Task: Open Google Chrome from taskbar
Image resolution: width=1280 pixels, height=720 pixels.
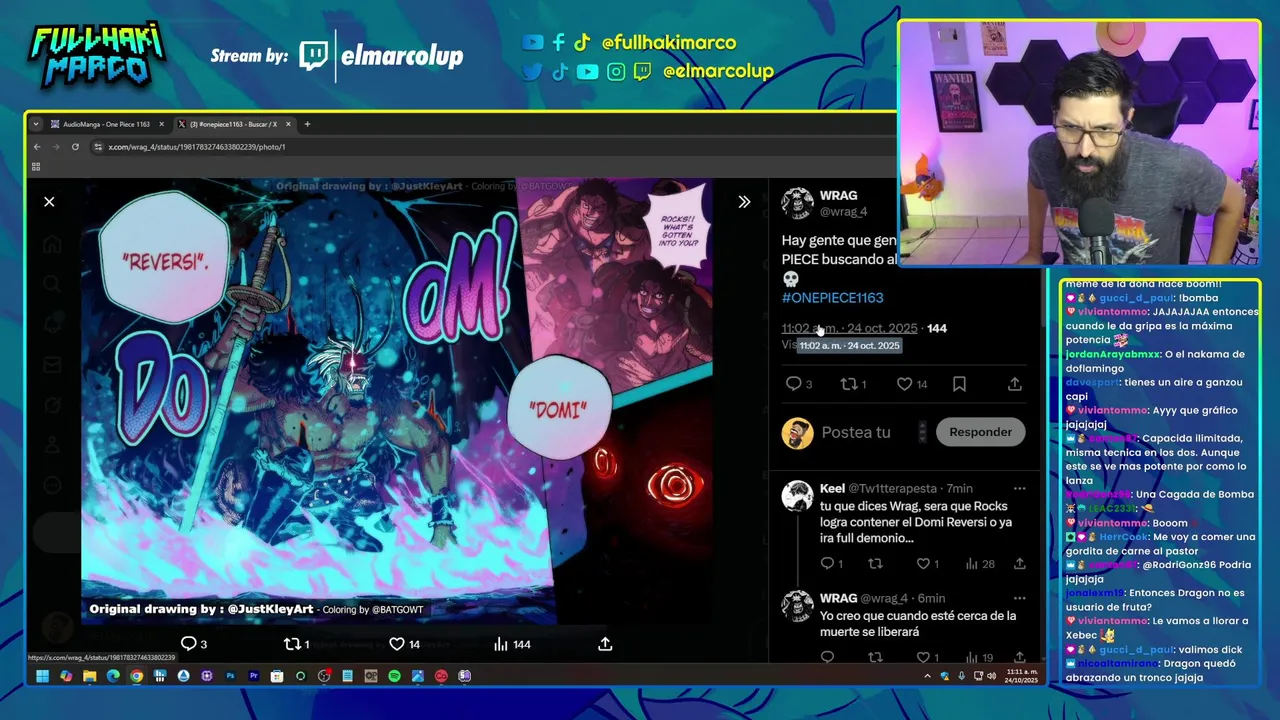Action: 136,676
